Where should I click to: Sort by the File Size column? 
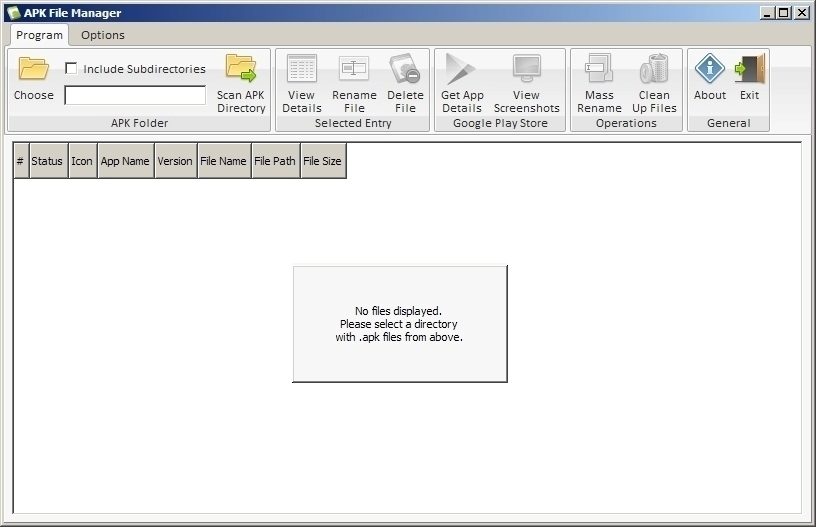click(323, 161)
